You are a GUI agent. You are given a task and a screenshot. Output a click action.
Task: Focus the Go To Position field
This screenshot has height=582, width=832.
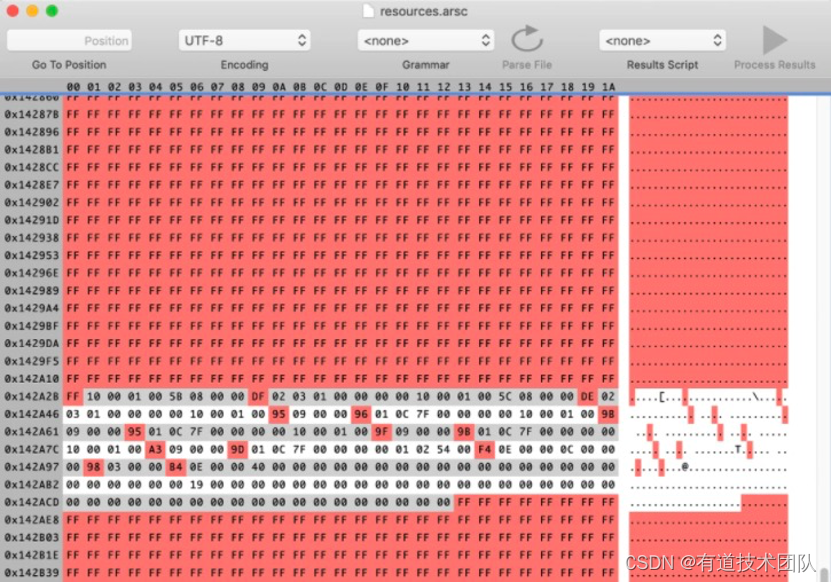tap(70, 41)
